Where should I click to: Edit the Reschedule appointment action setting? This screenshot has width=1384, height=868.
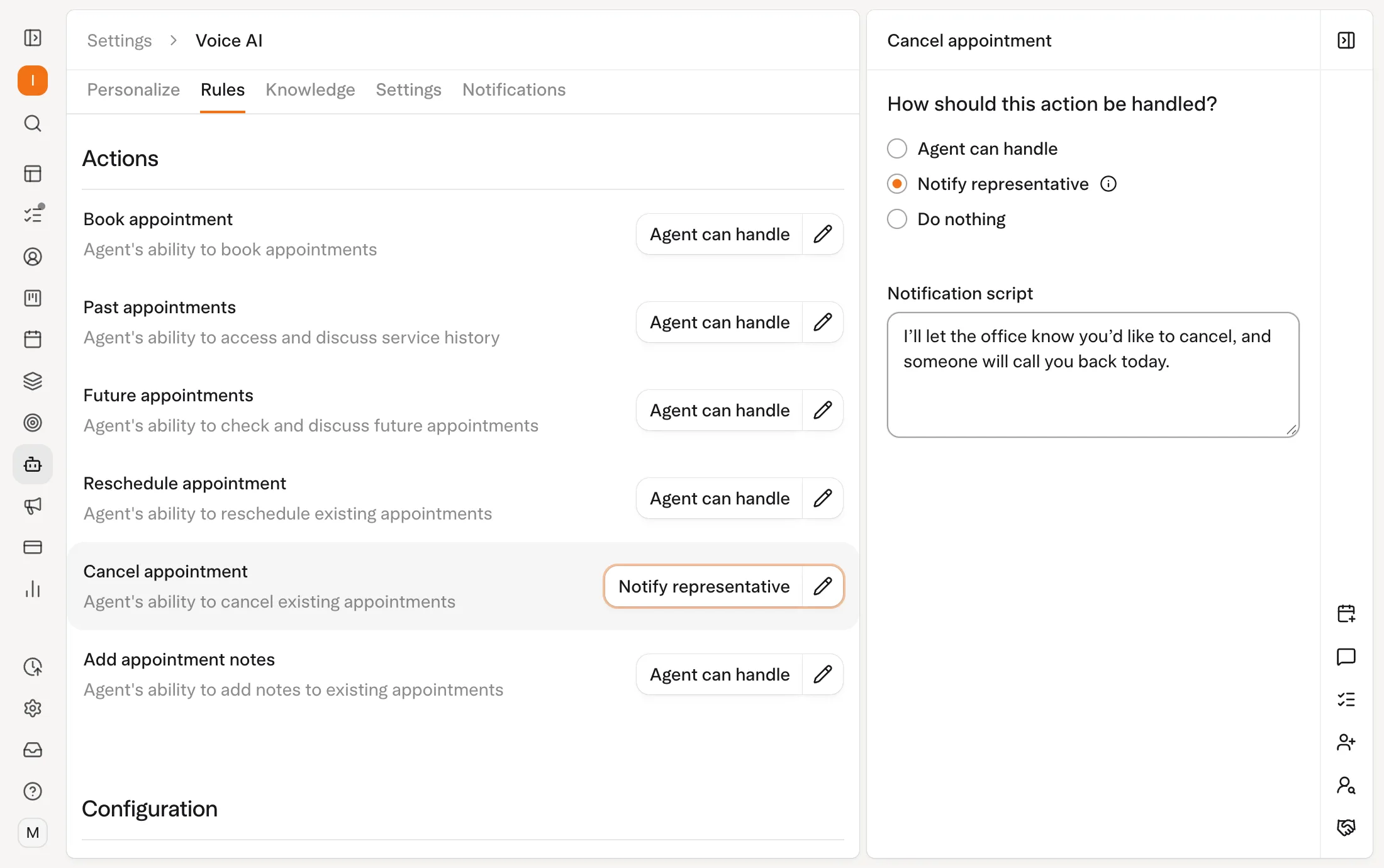click(822, 498)
